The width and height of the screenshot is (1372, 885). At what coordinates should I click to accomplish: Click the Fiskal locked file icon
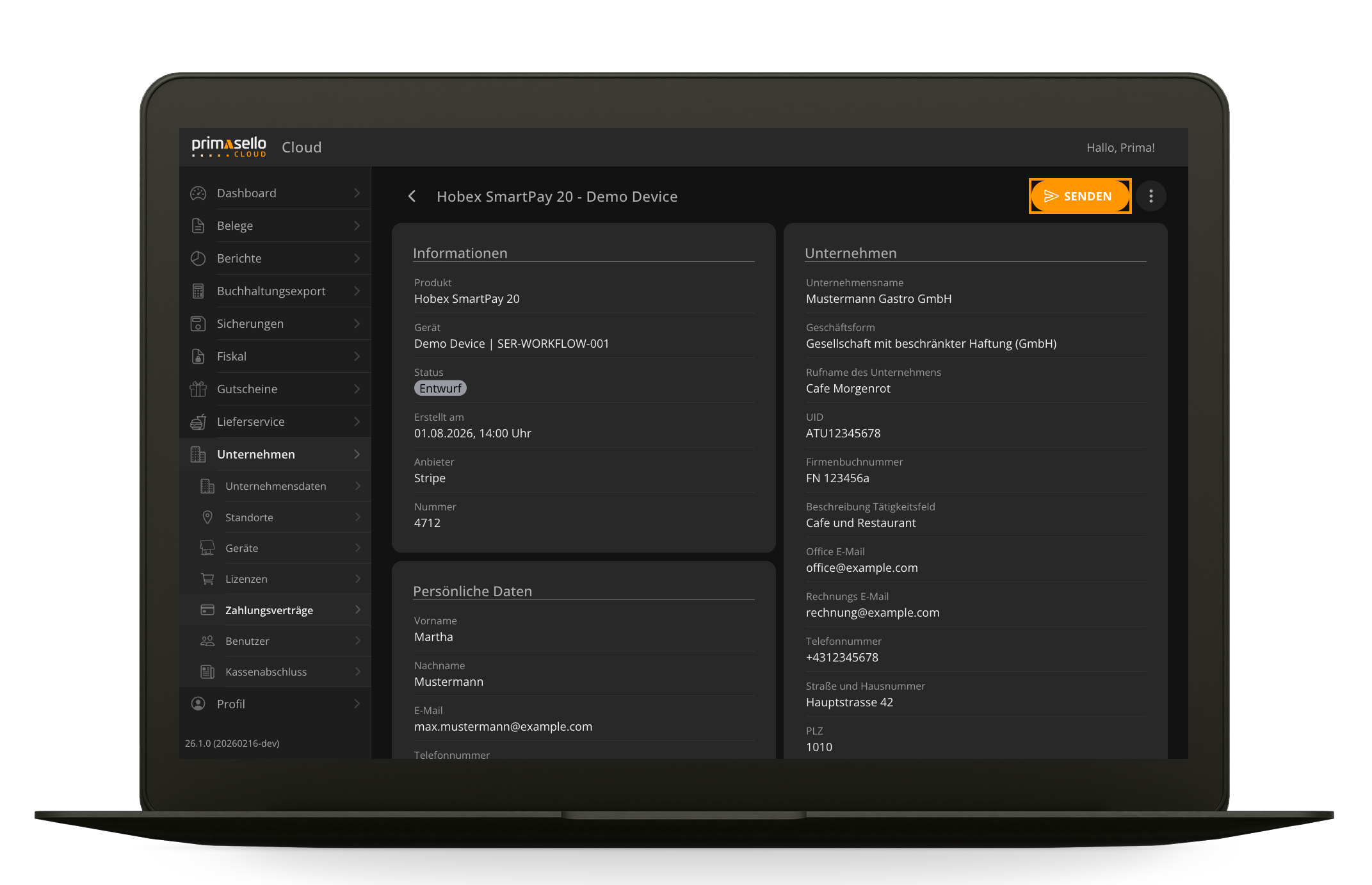click(x=198, y=356)
